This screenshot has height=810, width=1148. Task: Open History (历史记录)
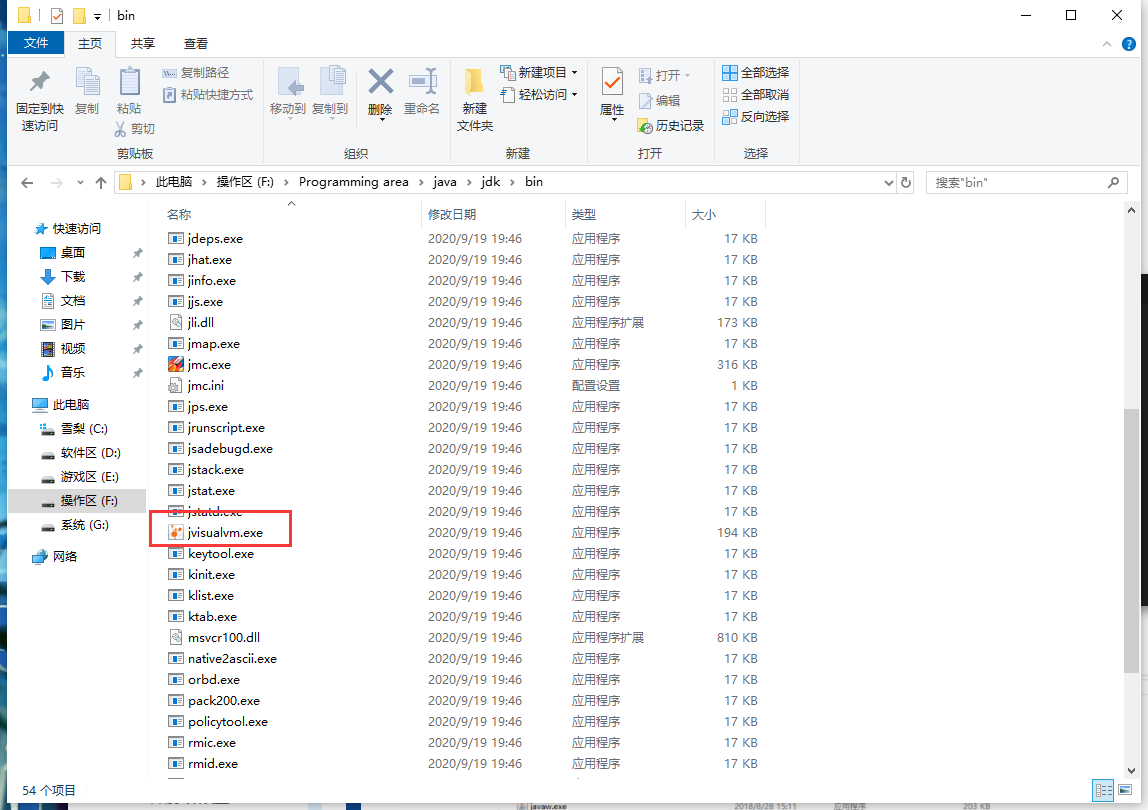pos(671,125)
